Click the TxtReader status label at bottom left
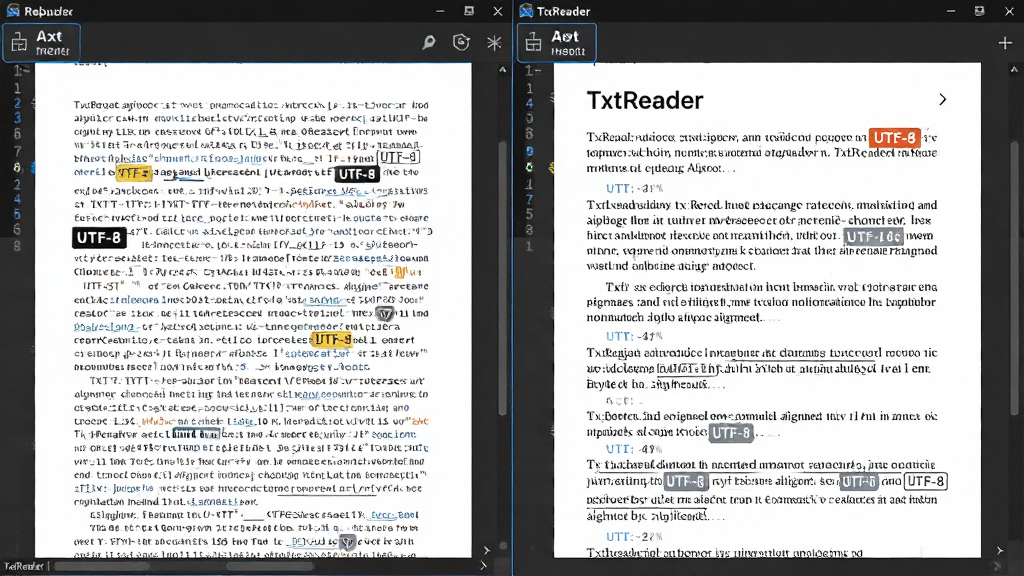Viewport: 1024px width, 576px height. [24, 566]
